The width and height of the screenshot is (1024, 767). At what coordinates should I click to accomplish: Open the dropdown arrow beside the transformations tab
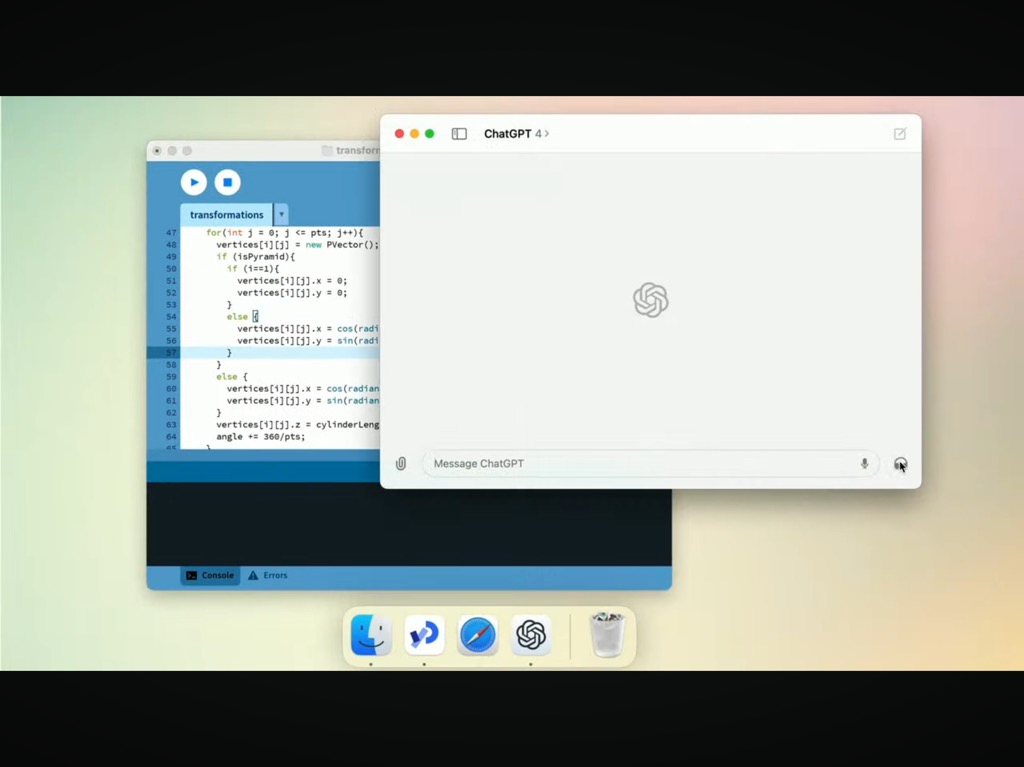point(281,215)
